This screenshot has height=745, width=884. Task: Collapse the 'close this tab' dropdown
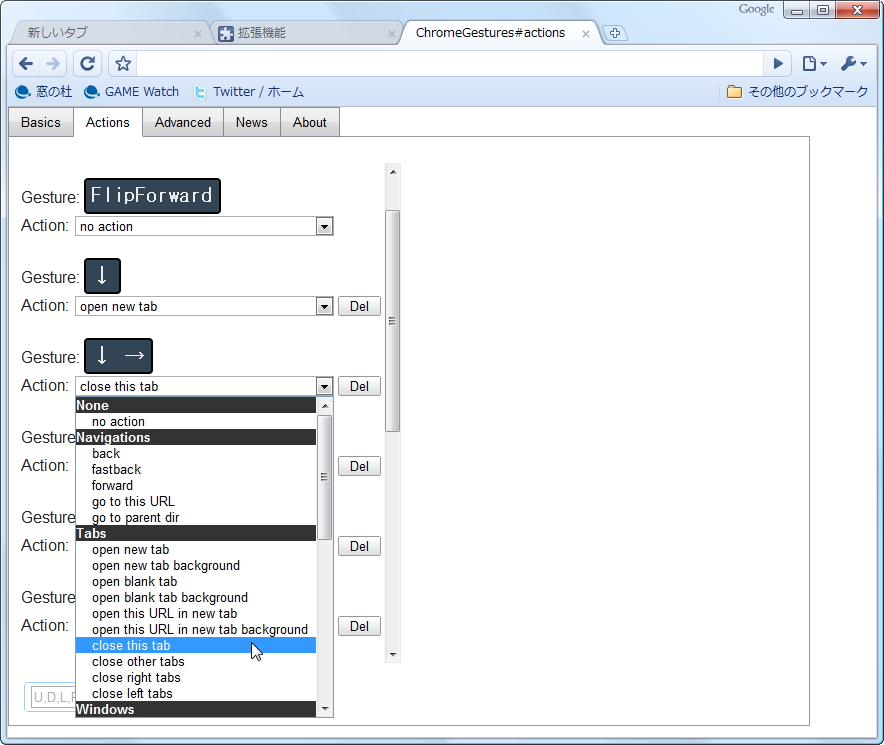(204, 386)
